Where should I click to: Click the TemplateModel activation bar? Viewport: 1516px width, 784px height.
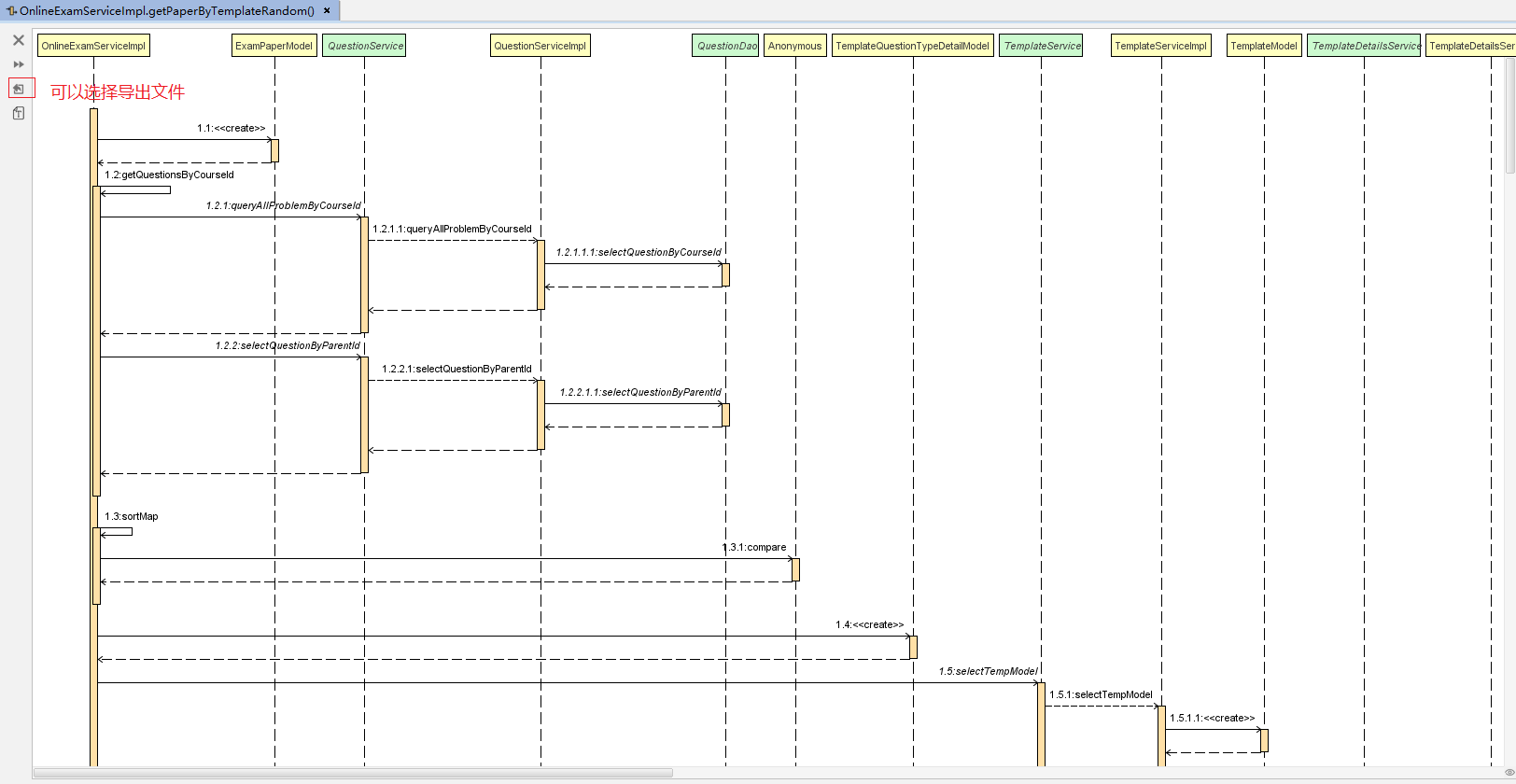click(1264, 741)
